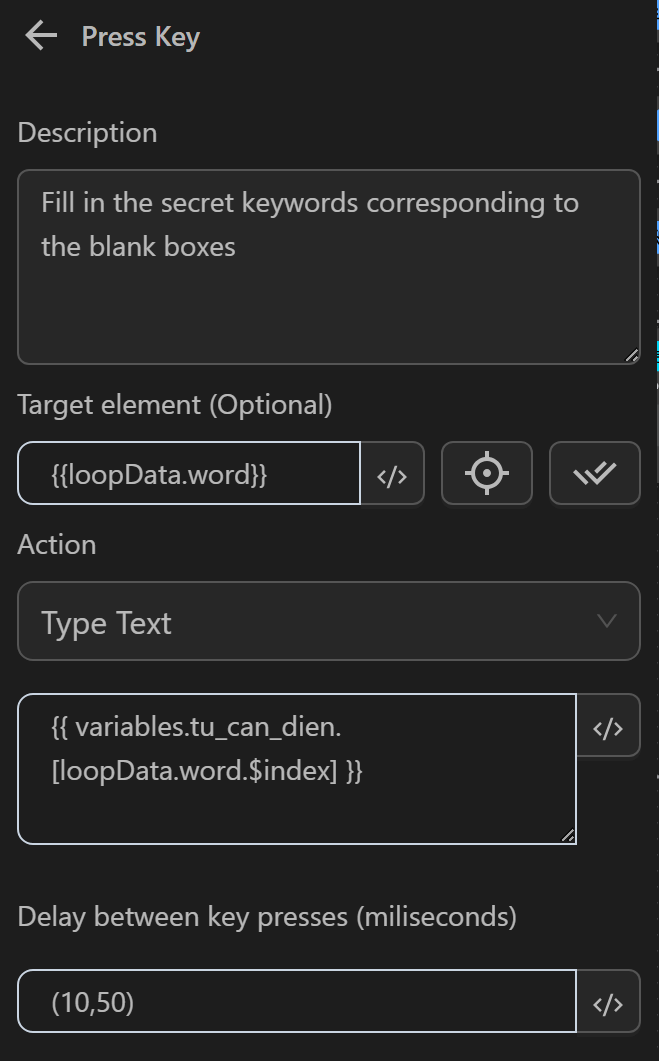The image size is (659, 1061).
Task: Toggle expression input for the delay value
Action: (608, 1001)
